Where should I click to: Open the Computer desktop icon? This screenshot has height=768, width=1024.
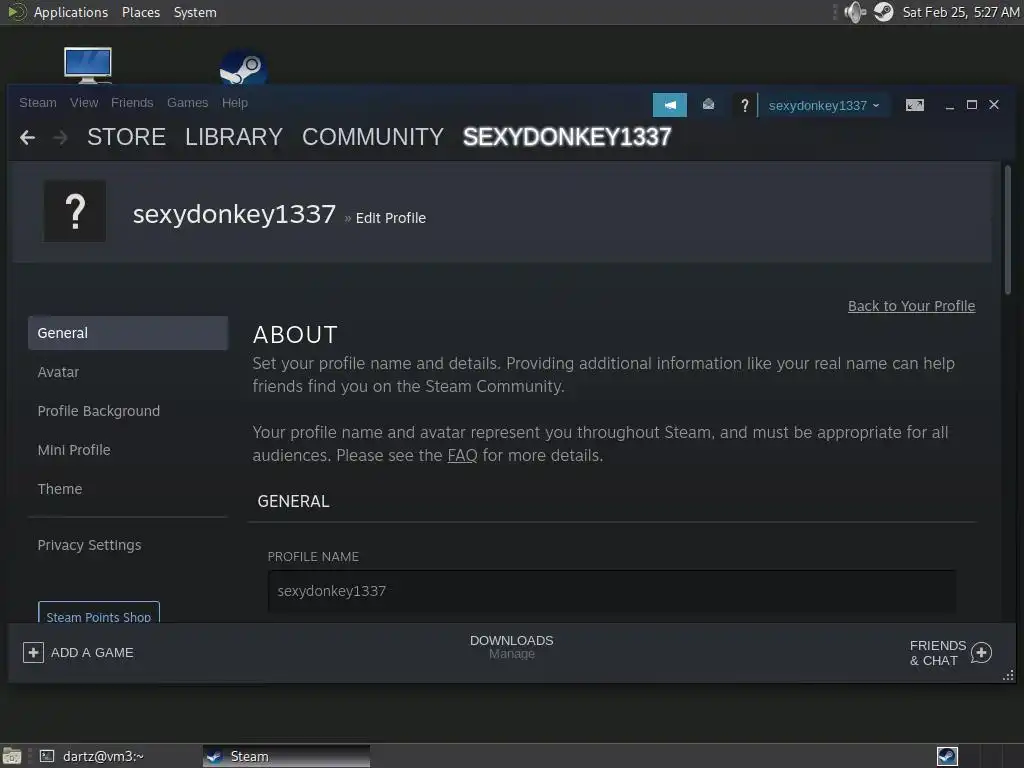click(88, 65)
